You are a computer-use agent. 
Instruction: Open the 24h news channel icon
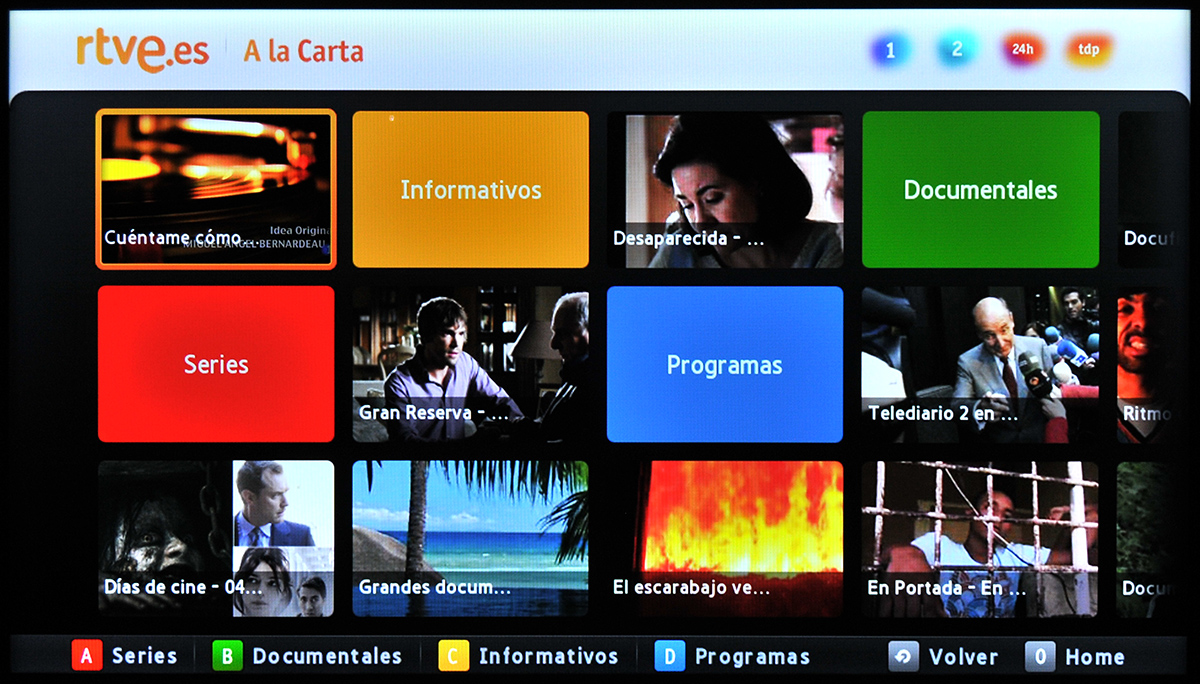1022,49
